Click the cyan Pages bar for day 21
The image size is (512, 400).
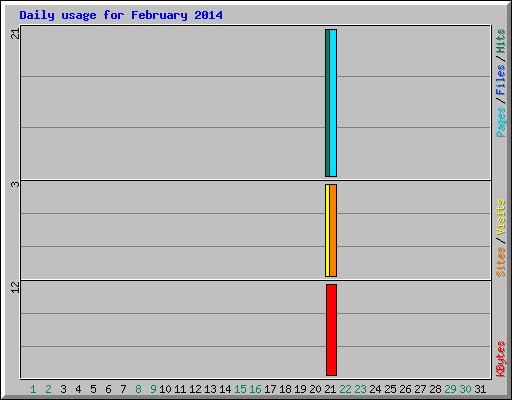pyautogui.click(x=333, y=103)
